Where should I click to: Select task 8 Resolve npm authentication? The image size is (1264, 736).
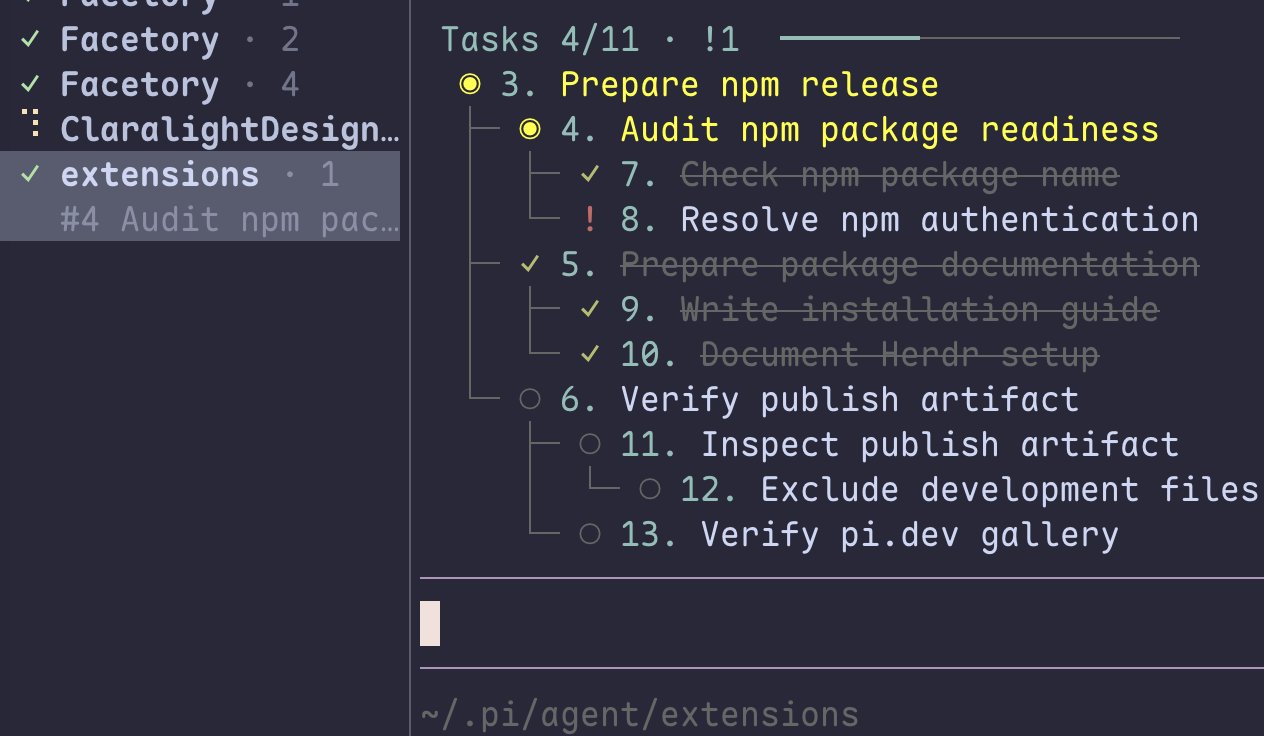(910, 219)
